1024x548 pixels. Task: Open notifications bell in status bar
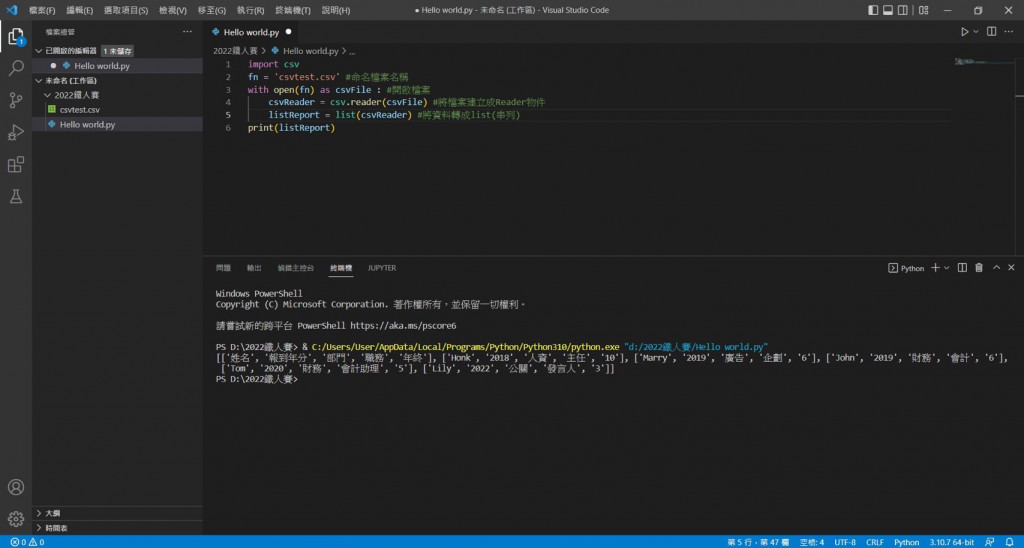(x=1010, y=542)
